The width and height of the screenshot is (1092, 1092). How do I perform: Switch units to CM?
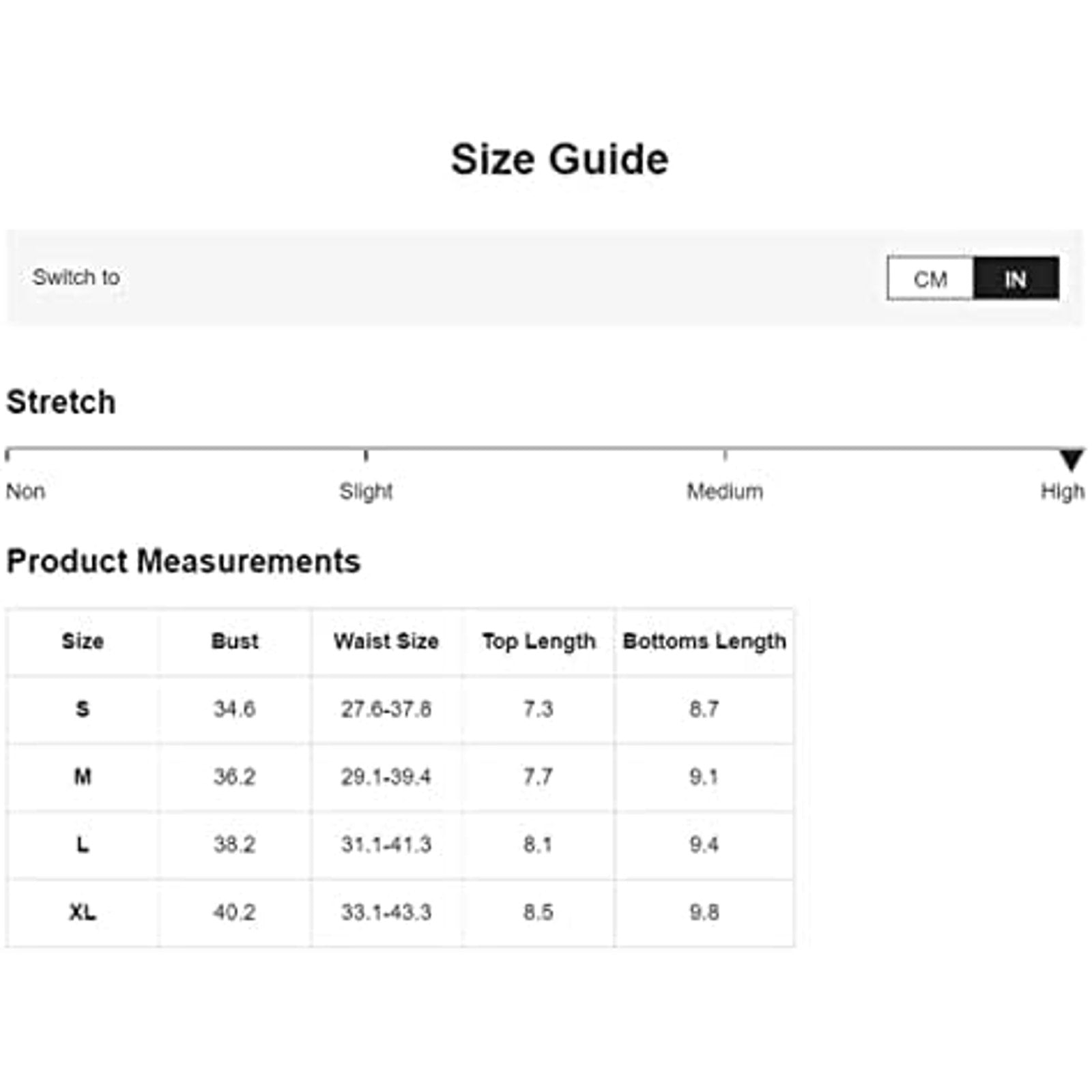click(930, 278)
